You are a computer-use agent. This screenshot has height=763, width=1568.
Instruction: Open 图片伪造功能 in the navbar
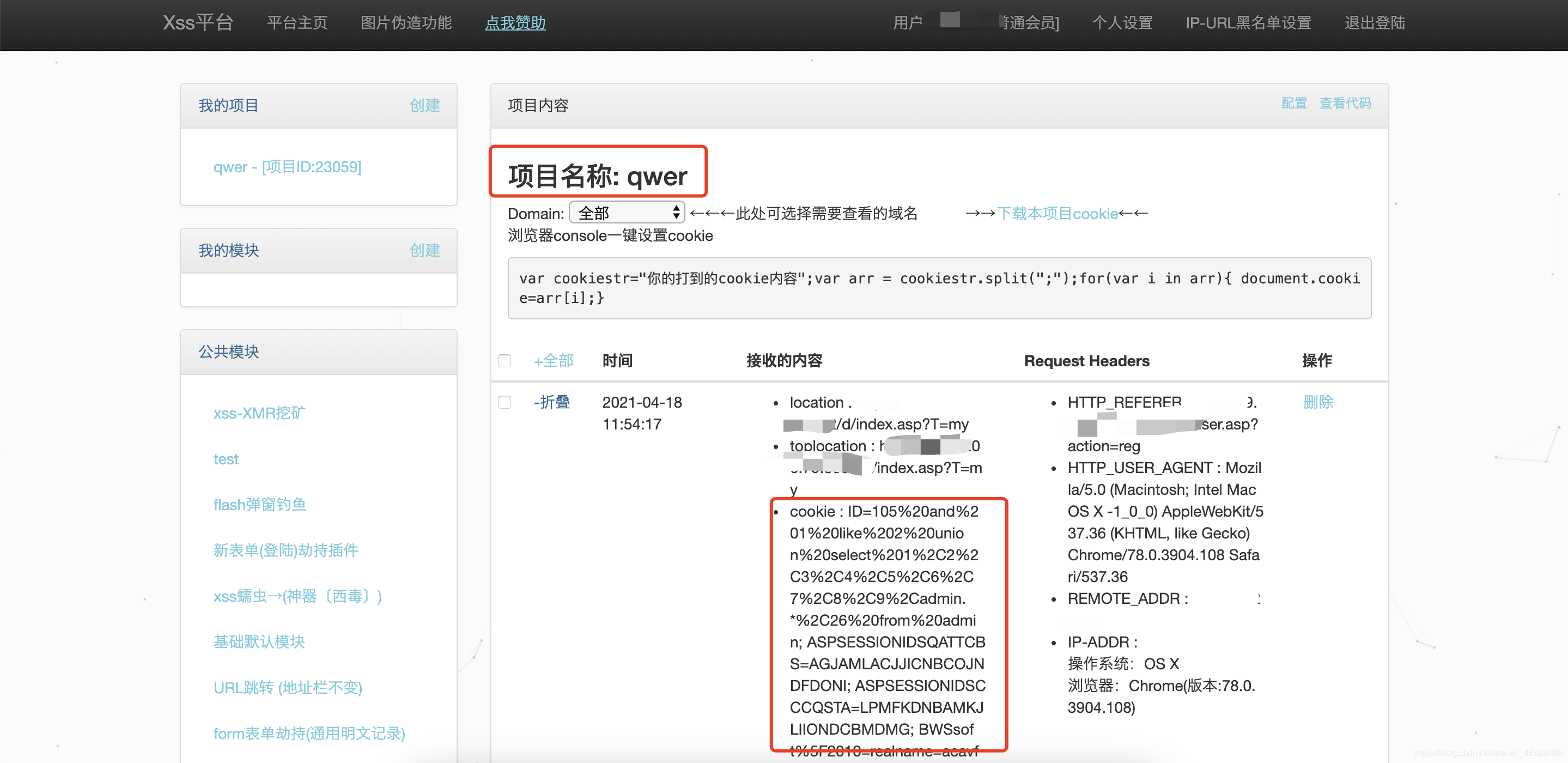[x=406, y=23]
